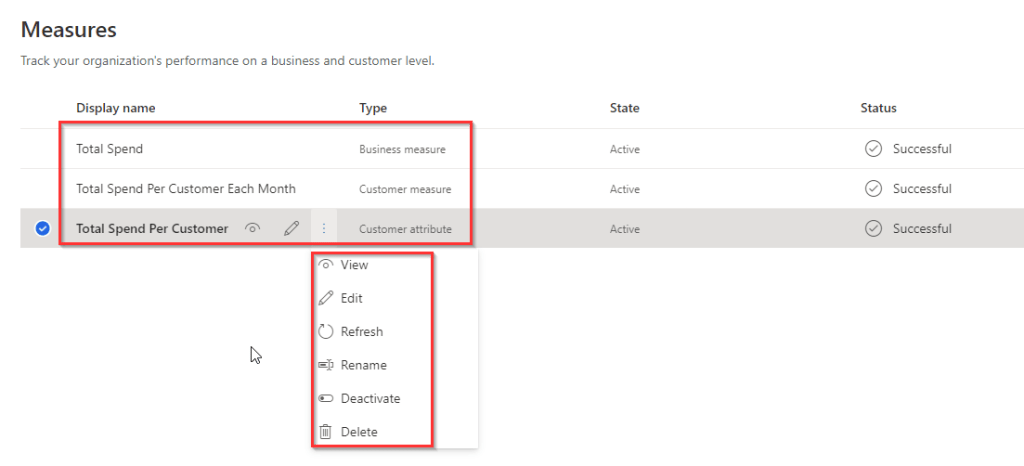Image resolution: width=1024 pixels, height=466 pixels.
Task: Select Refresh in the context menu
Action: [x=361, y=332]
